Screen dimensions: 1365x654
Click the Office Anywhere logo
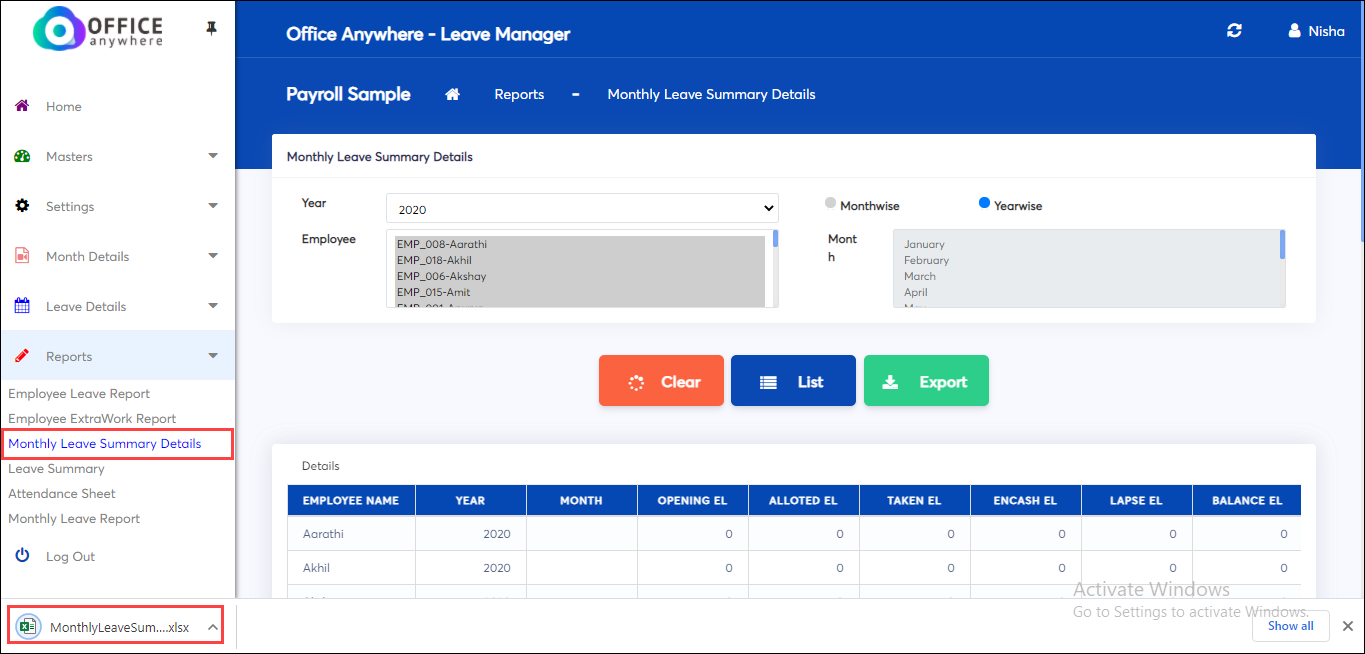pos(98,30)
